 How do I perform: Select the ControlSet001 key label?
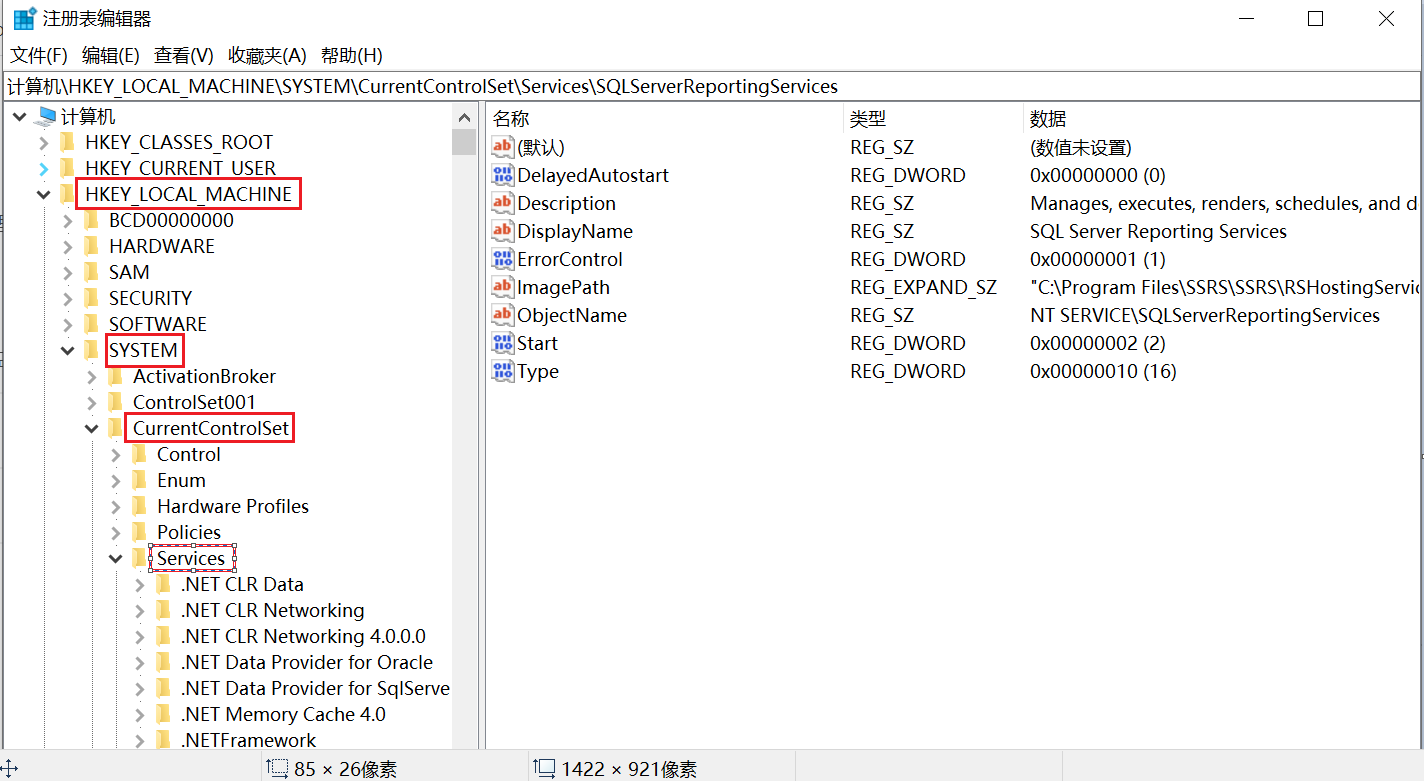[x=194, y=402]
